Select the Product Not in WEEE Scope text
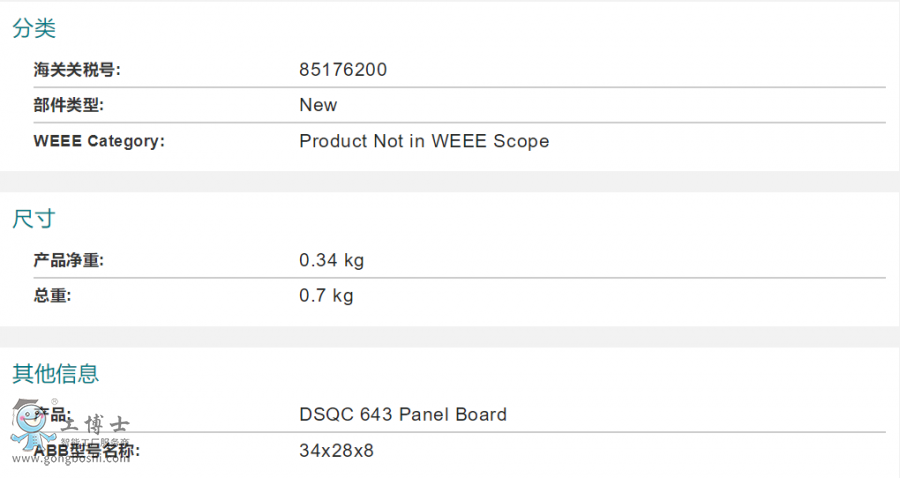 coord(424,141)
